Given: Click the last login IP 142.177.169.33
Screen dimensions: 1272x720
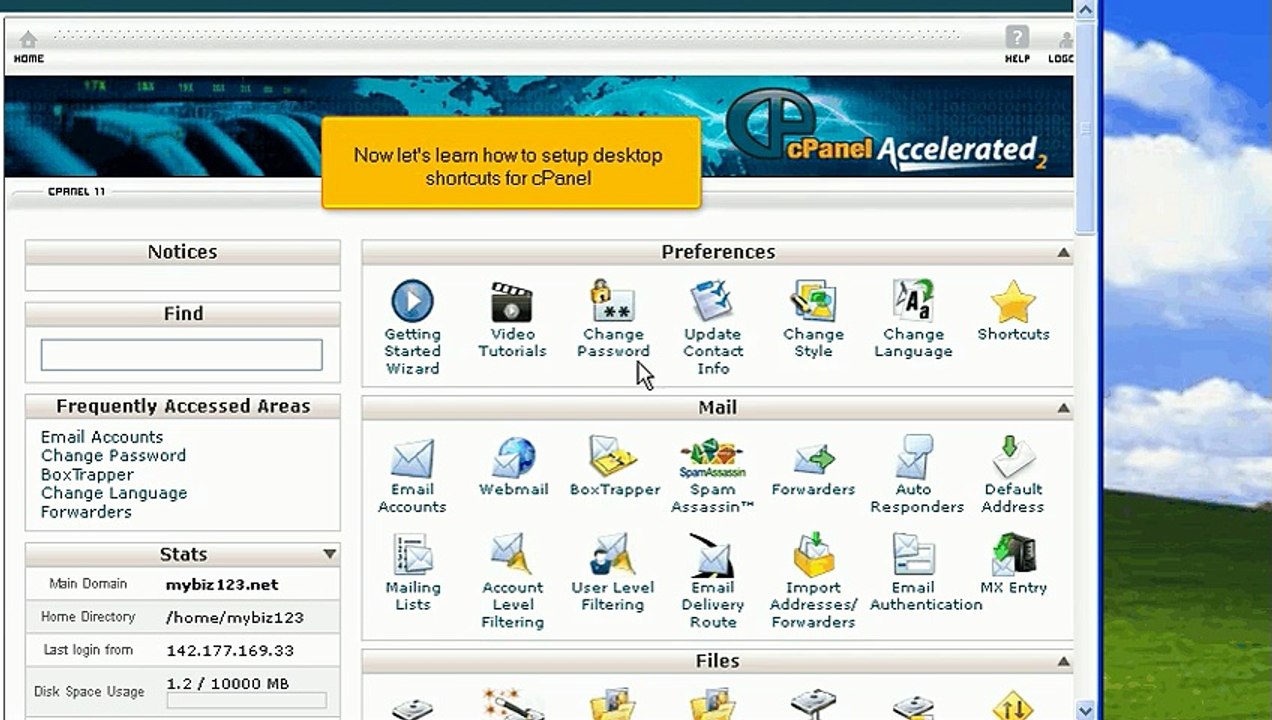Looking at the screenshot, I should tap(230, 650).
